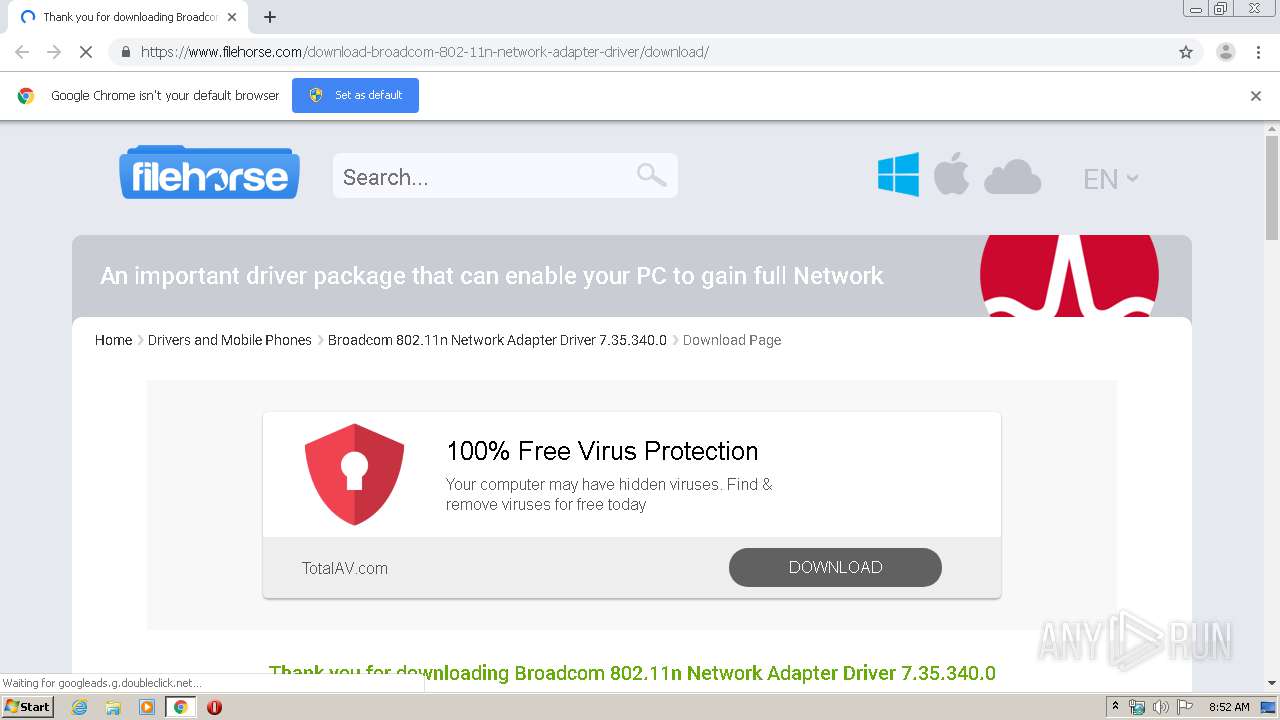Click the TotalAV DOWNLOAD button
This screenshot has height=720, width=1280.
835,567
